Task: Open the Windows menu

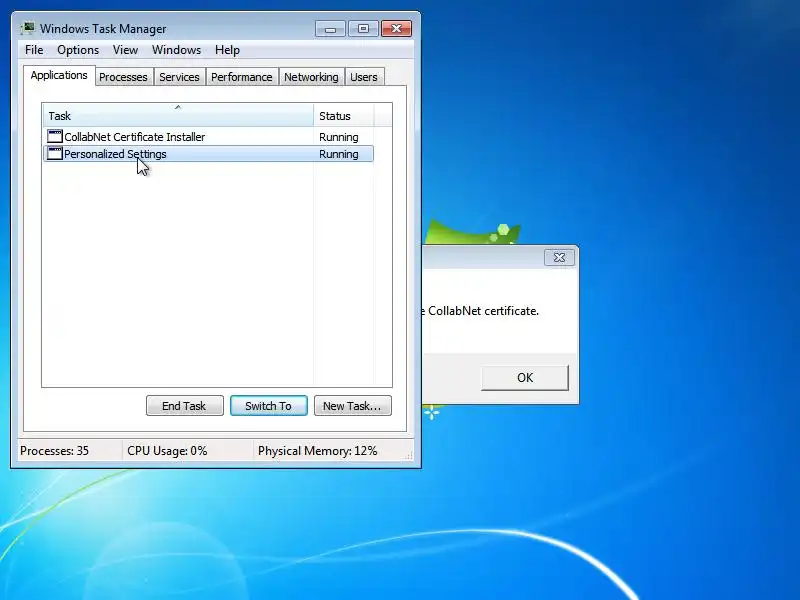Action: pos(177,50)
